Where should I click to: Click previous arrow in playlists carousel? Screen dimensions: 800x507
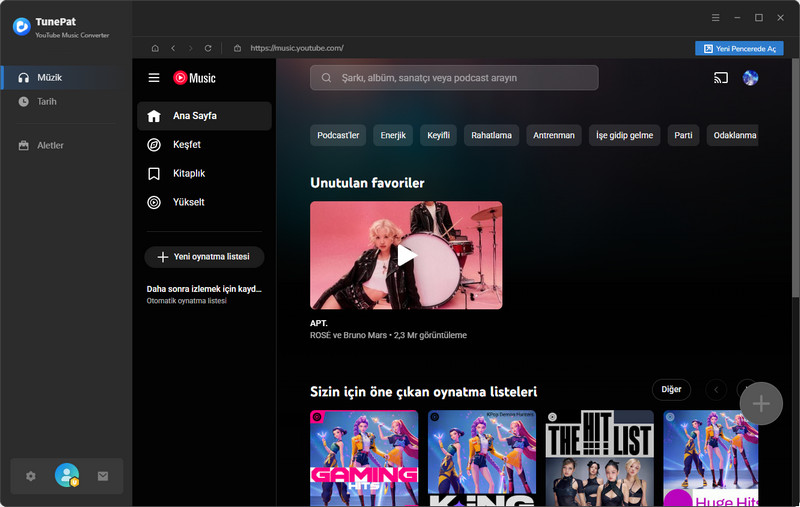[x=716, y=390]
